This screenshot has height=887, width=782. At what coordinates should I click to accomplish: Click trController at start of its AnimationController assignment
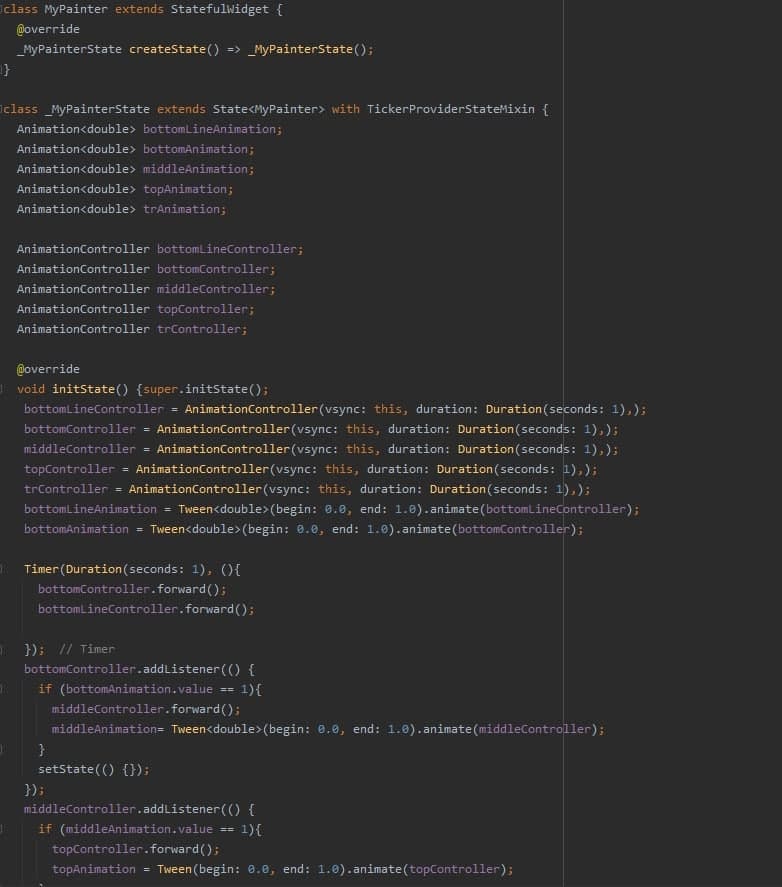coord(66,489)
